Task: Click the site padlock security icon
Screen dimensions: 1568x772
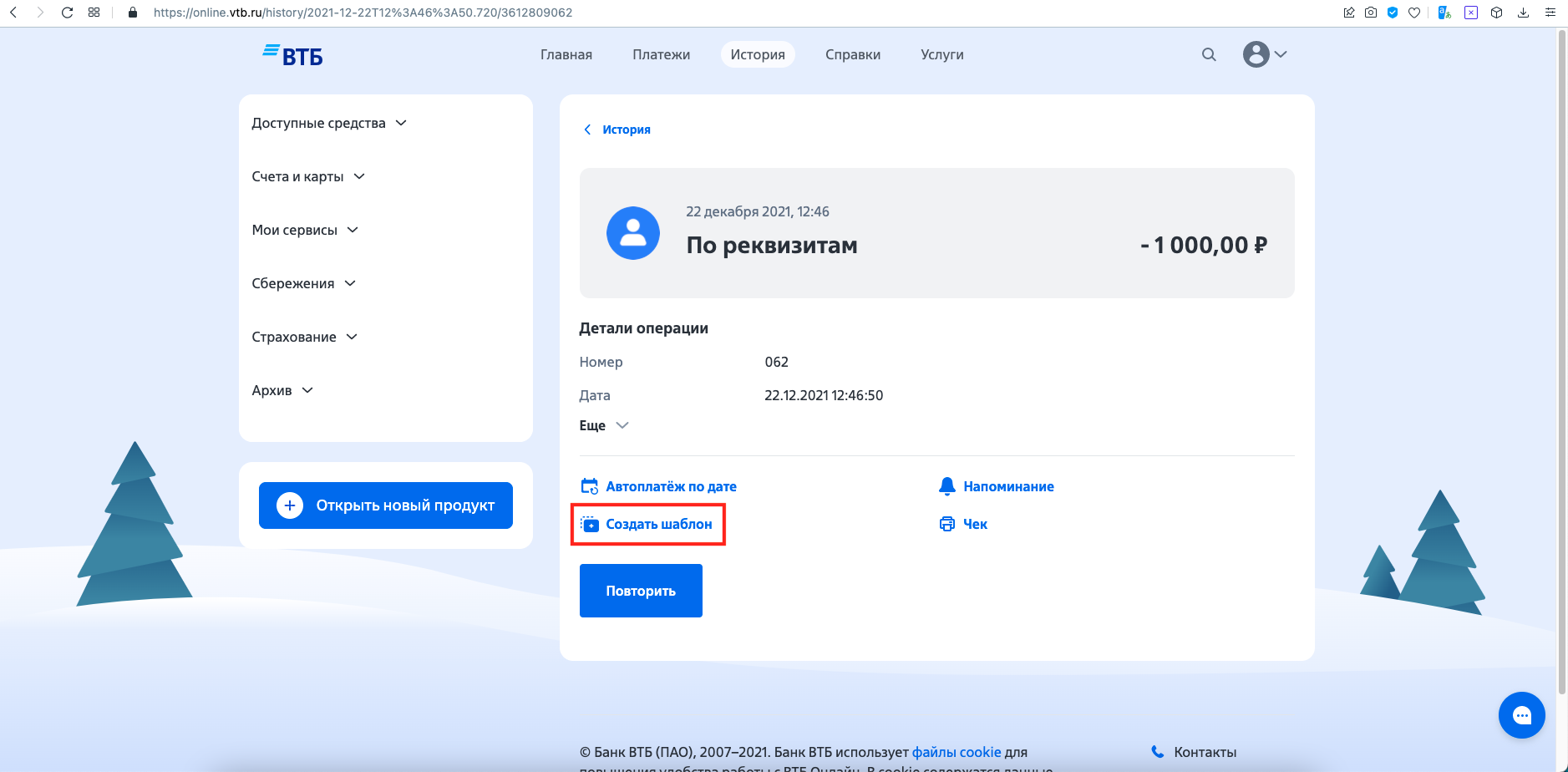Action: pyautogui.click(x=132, y=13)
